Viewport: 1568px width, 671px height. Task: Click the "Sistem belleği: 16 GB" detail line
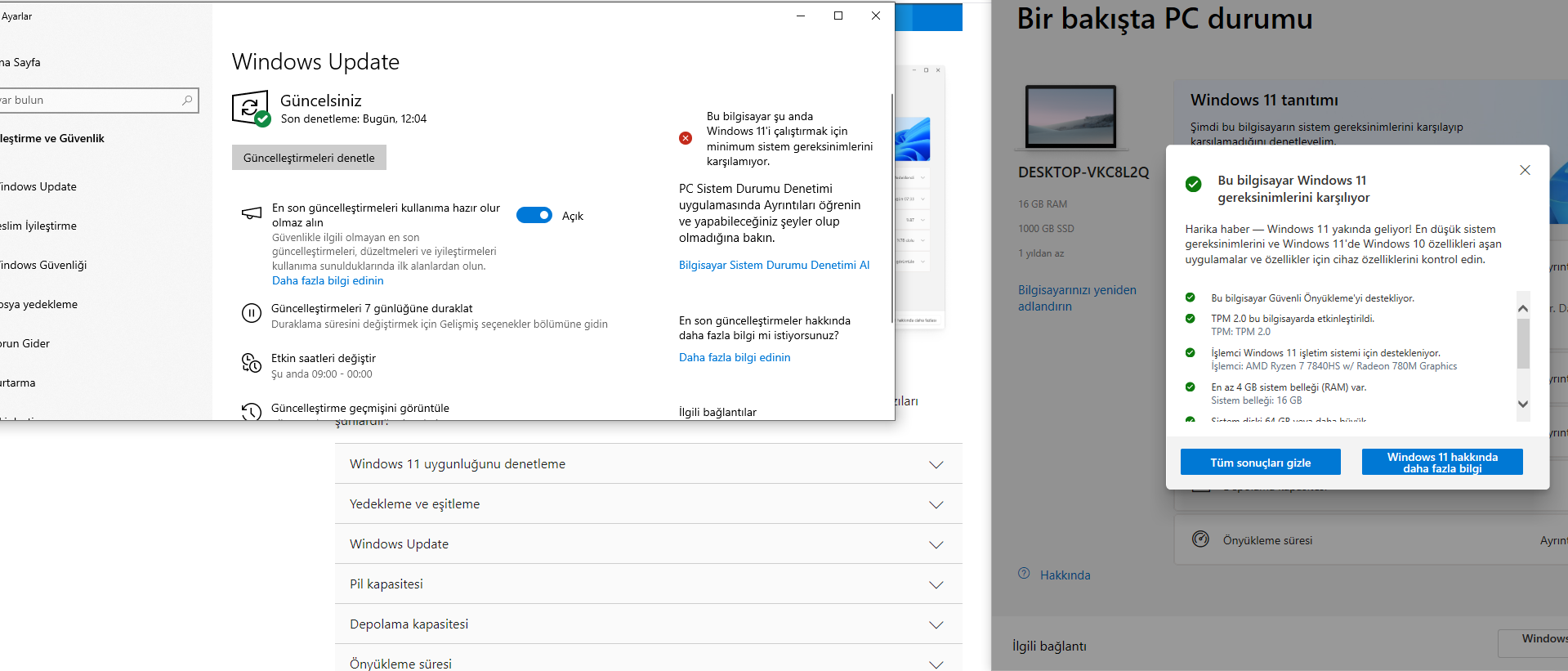tap(1257, 400)
